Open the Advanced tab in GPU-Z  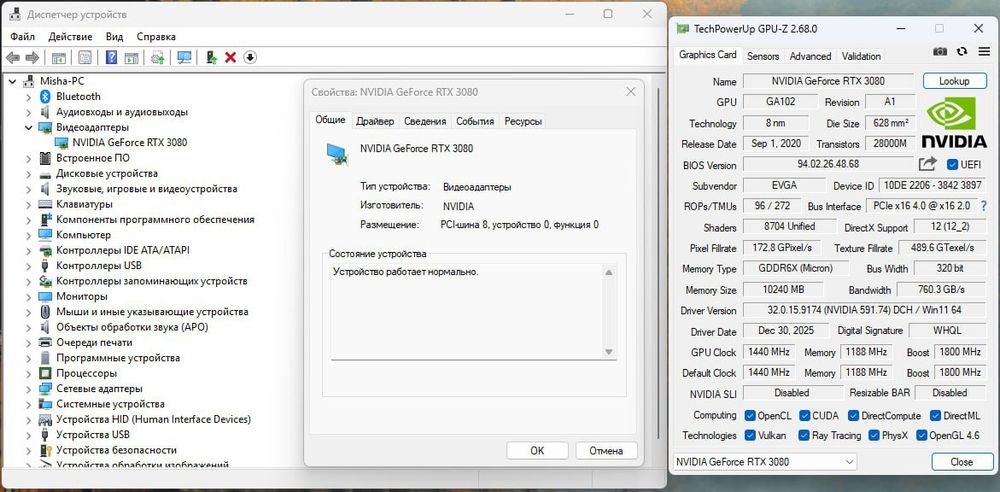[810, 56]
